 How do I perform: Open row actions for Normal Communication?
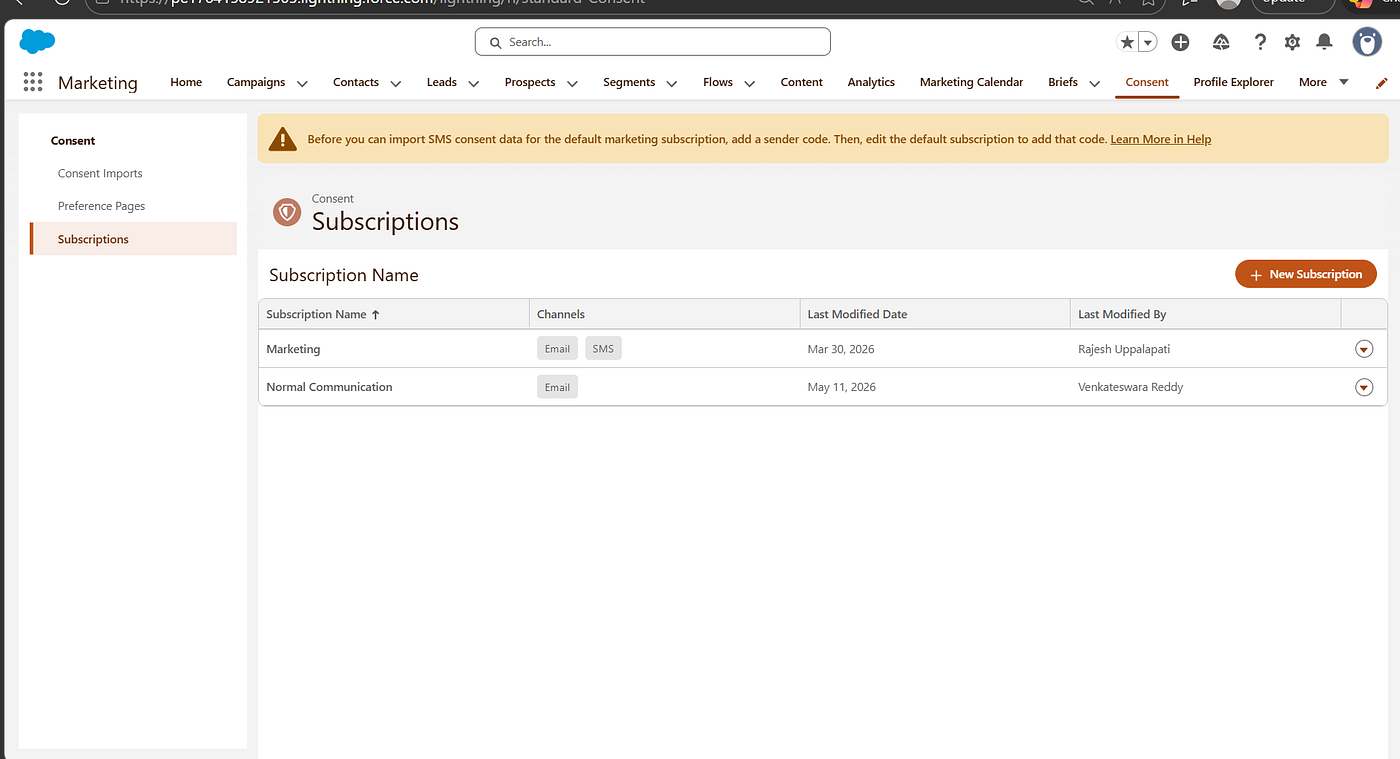tap(1364, 387)
